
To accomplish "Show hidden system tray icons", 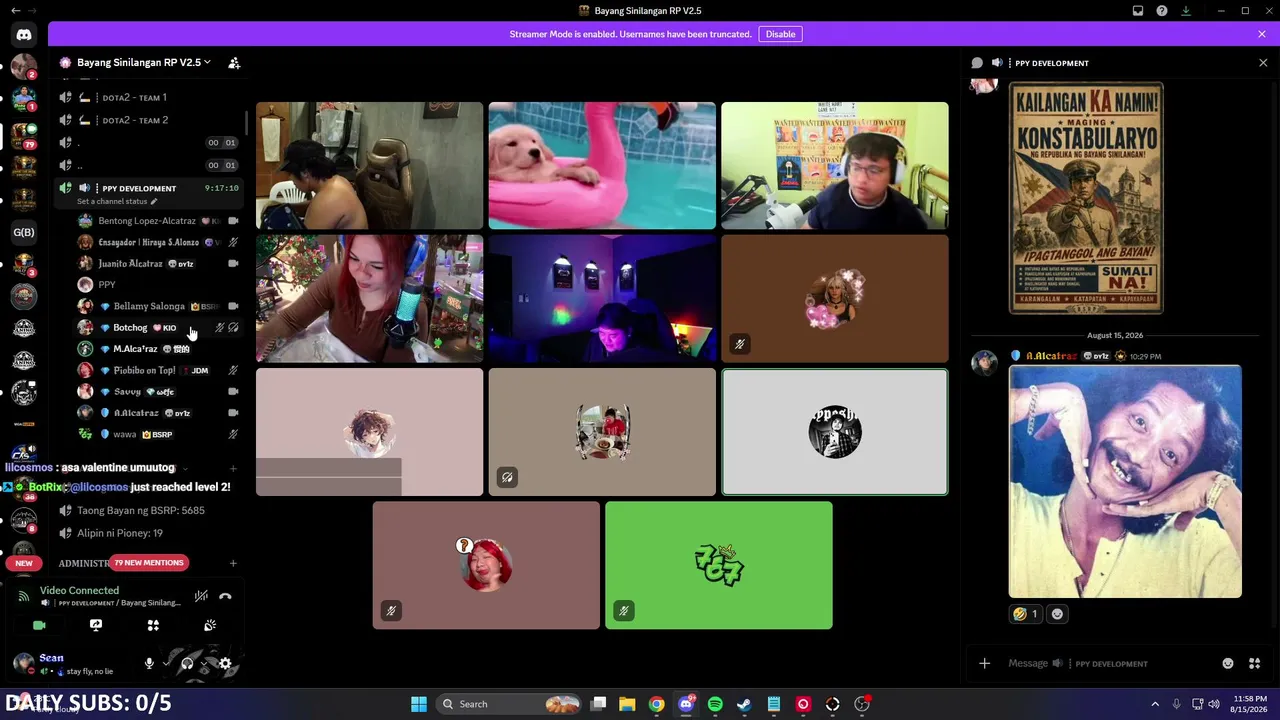I will pos(1155,704).
